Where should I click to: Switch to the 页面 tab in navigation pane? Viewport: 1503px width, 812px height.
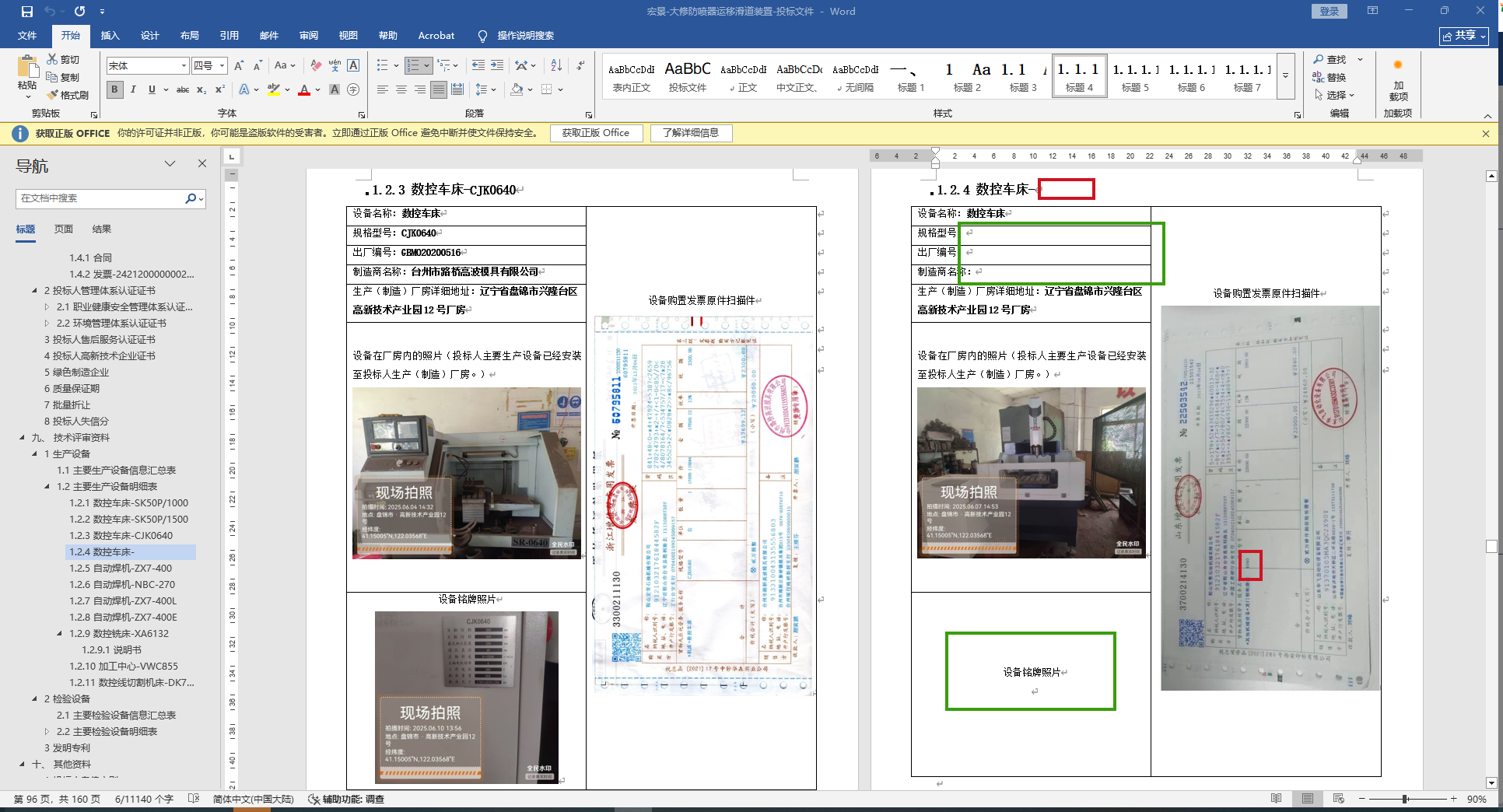(64, 229)
